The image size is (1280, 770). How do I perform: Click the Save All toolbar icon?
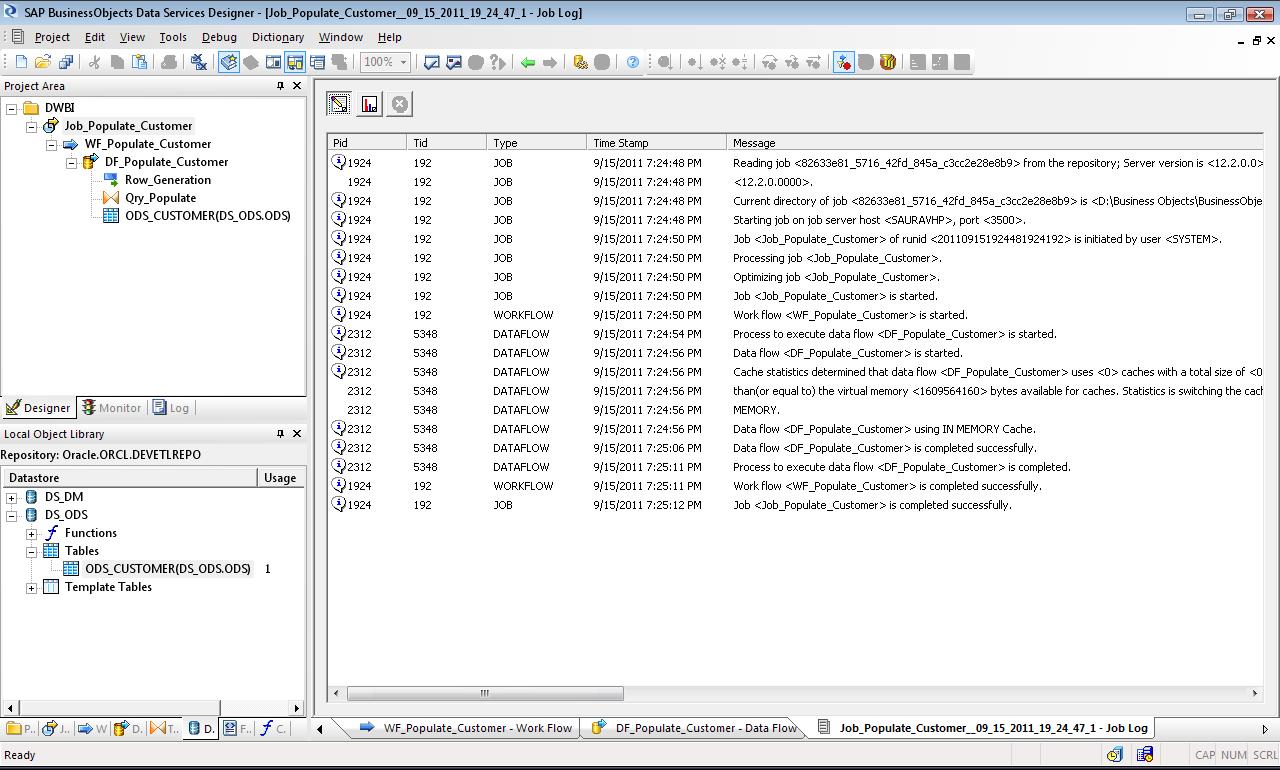pos(66,62)
